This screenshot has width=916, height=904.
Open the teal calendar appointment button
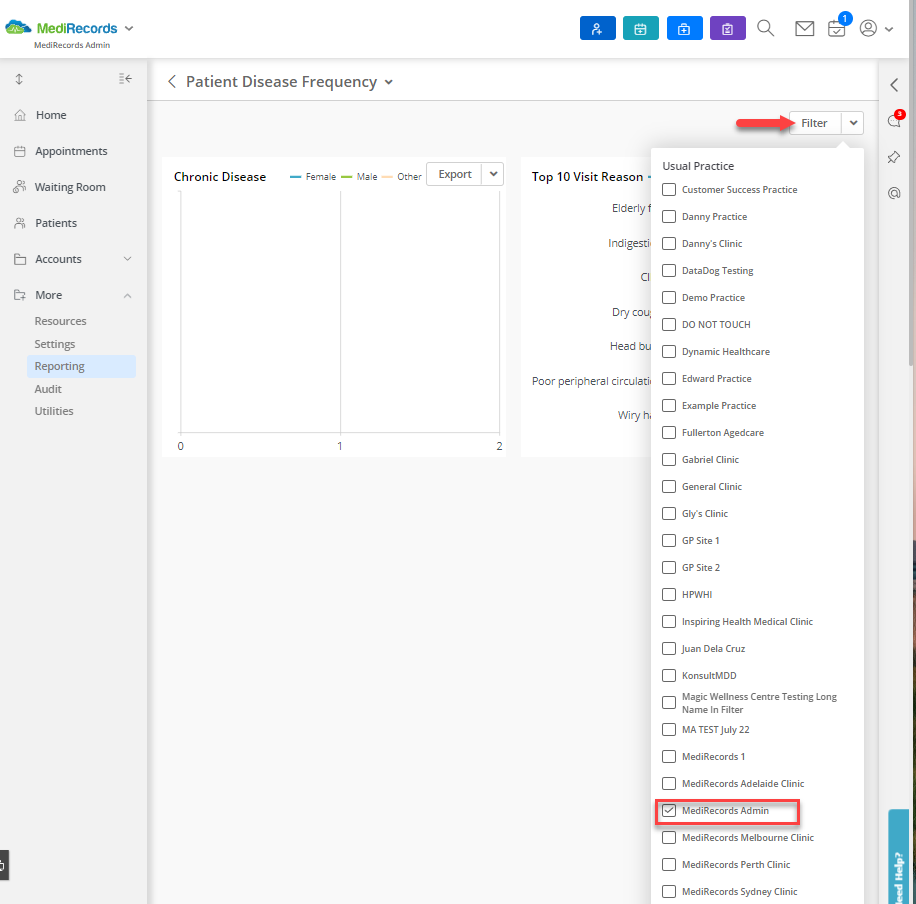coord(640,28)
